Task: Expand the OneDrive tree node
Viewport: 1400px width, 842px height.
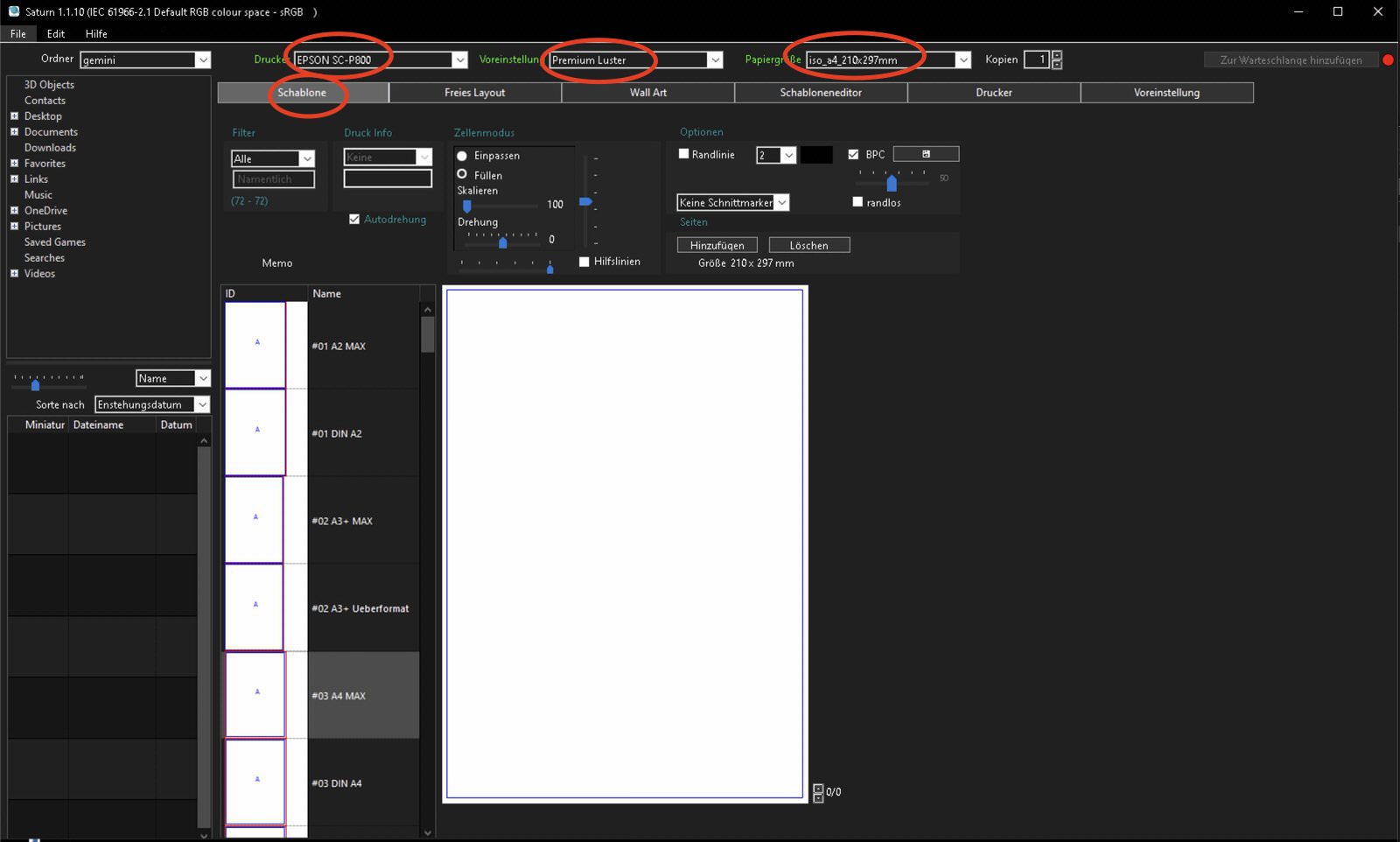Action: tap(14, 211)
